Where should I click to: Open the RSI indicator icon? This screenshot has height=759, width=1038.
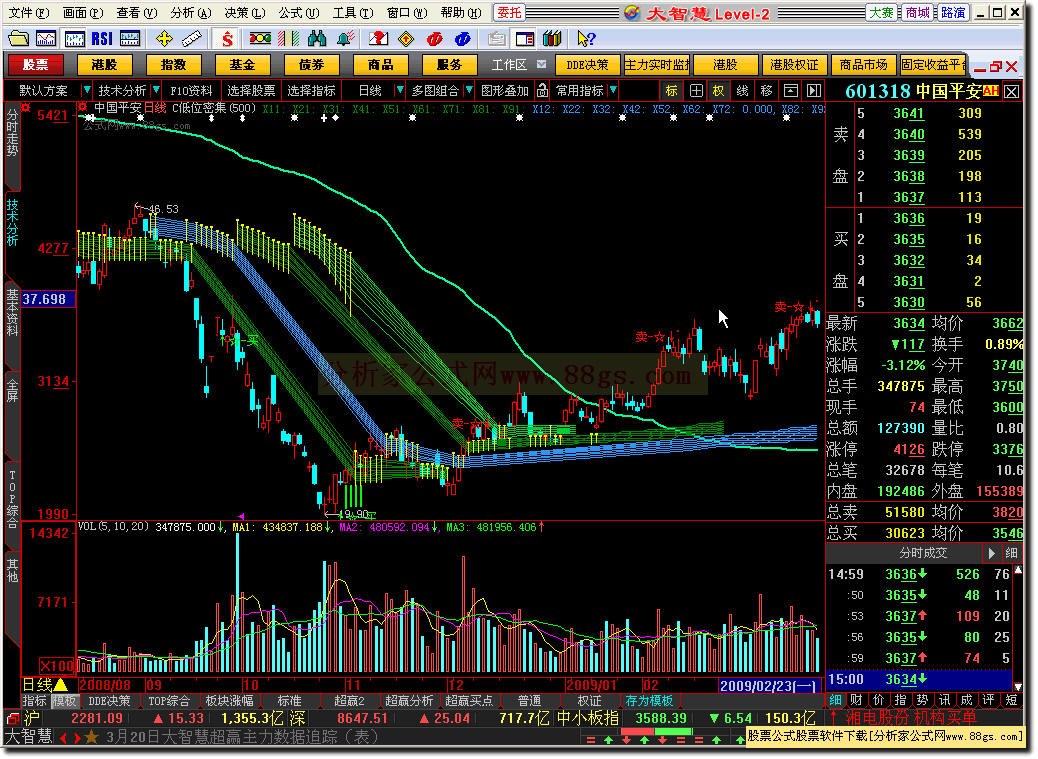[x=101, y=39]
